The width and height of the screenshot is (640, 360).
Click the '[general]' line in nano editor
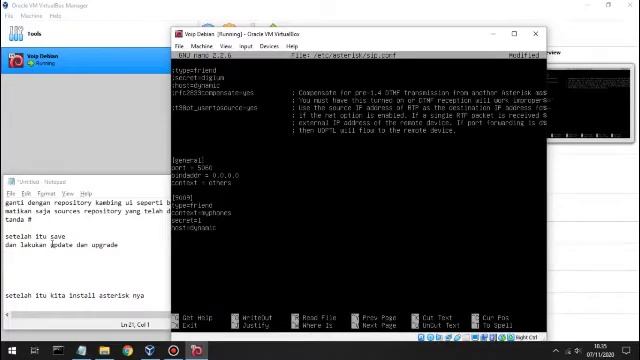[x=188, y=160]
